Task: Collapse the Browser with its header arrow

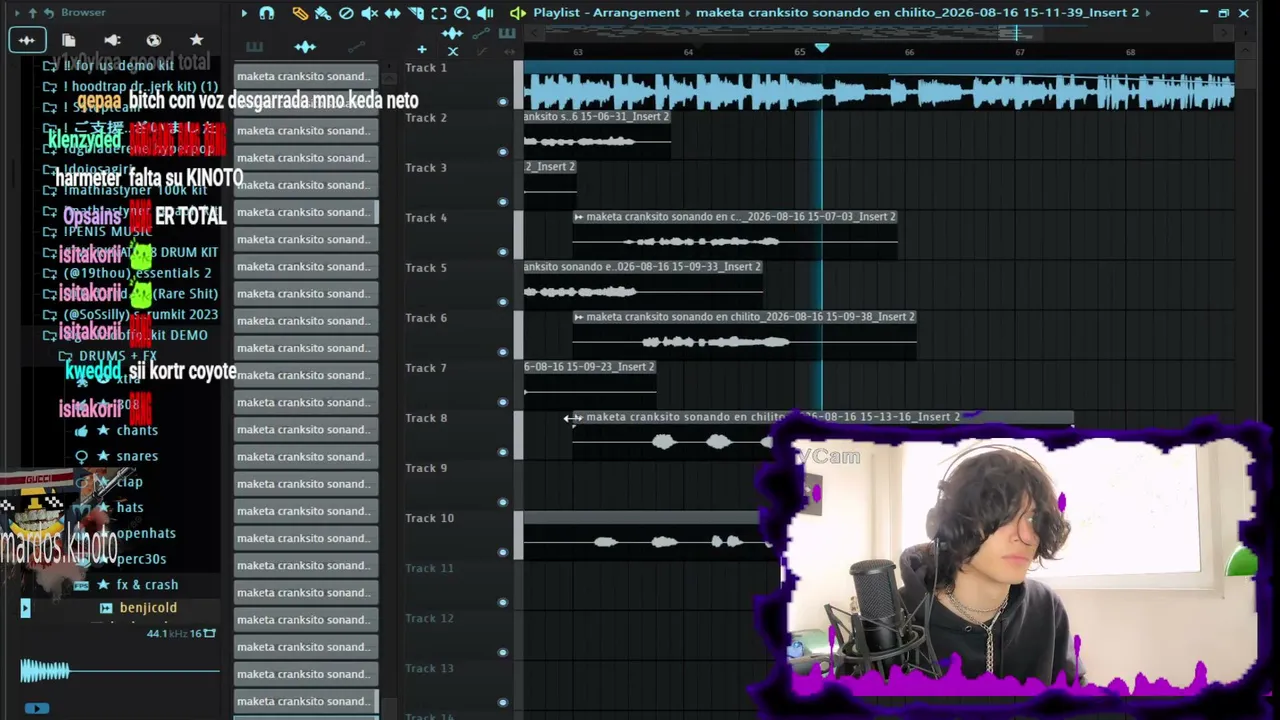Action: click(16, 13)
